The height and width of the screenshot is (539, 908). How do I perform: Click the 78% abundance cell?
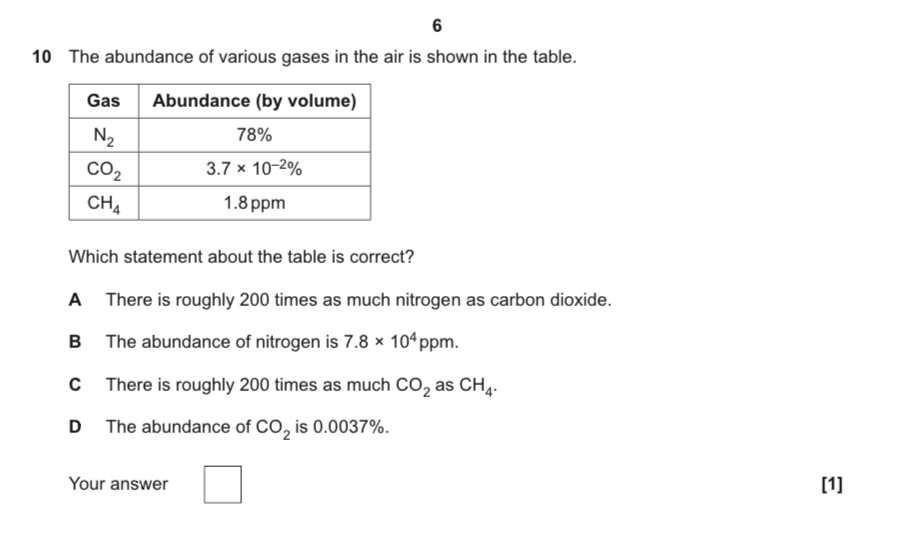254,135
